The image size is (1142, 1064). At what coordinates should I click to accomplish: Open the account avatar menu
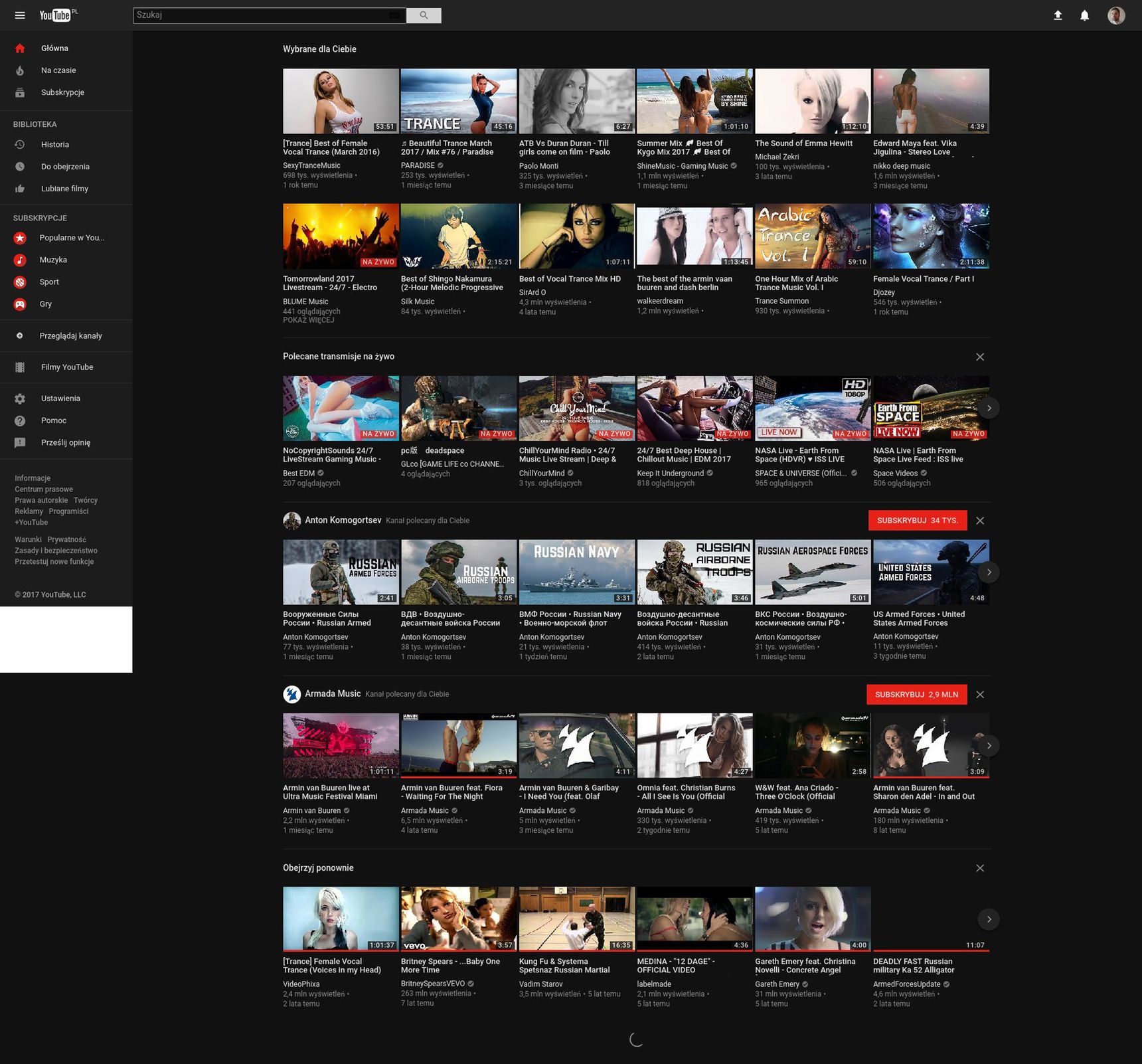pyautogui.click(x=1116, y=15)
